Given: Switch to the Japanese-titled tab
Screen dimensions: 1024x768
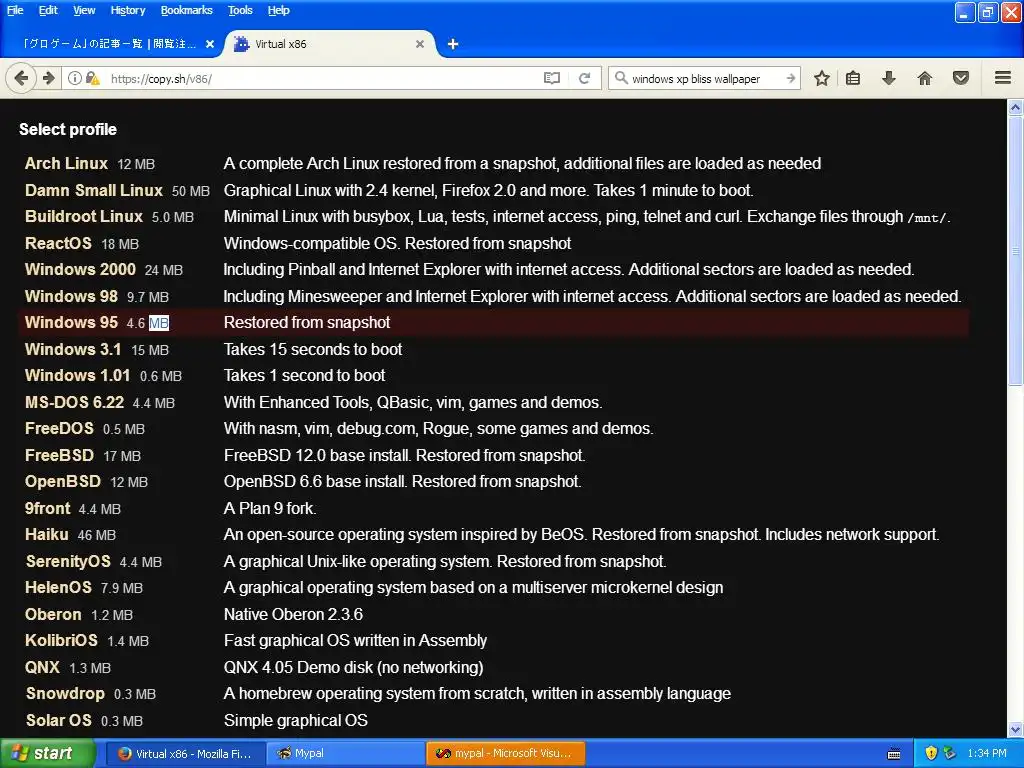Looking at the screenshot, I should 112,44.
